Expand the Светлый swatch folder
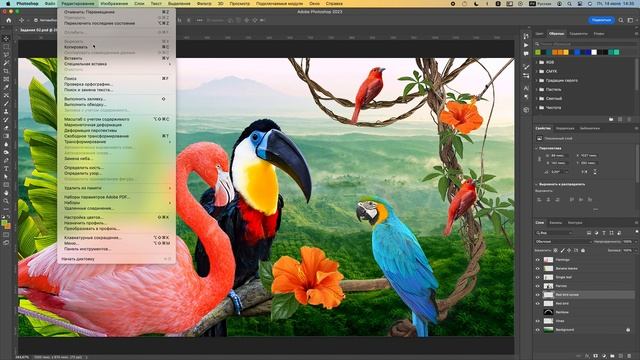640x360 pixels. (537, 98)
